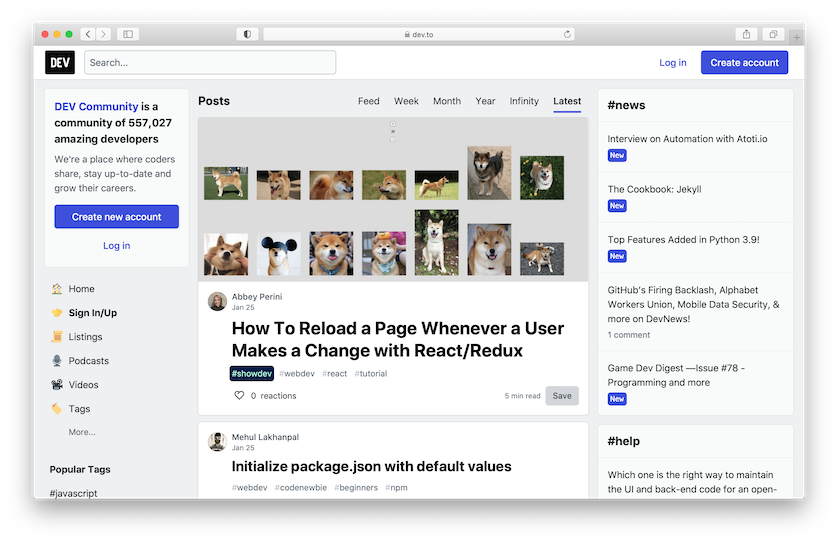838x543 pixels.
Task: Click the dev.to address bar
Action: [x=419, y=34]
